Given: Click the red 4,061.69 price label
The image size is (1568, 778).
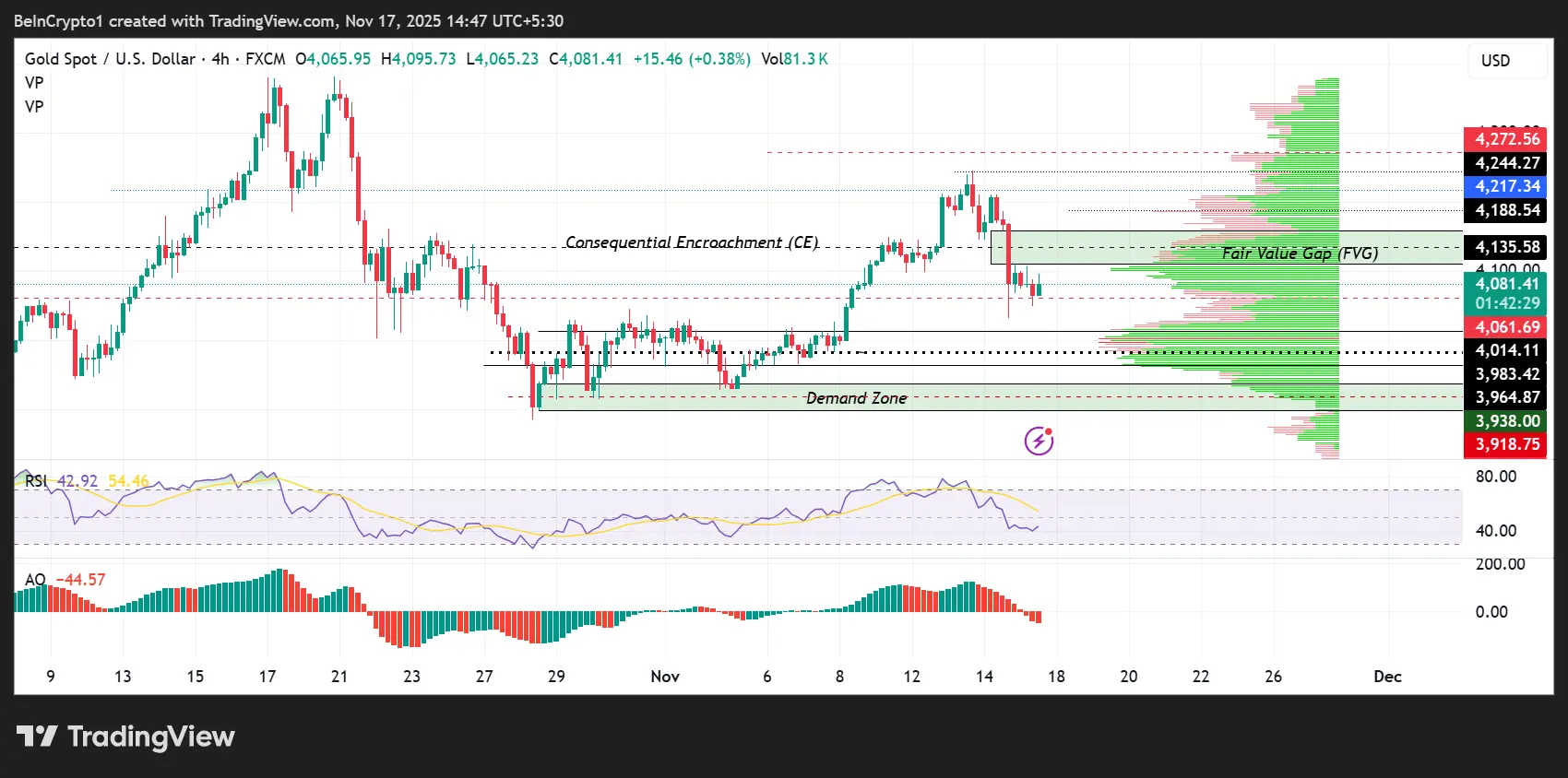Looking at the screenshot, I should tap(1507, 327).
